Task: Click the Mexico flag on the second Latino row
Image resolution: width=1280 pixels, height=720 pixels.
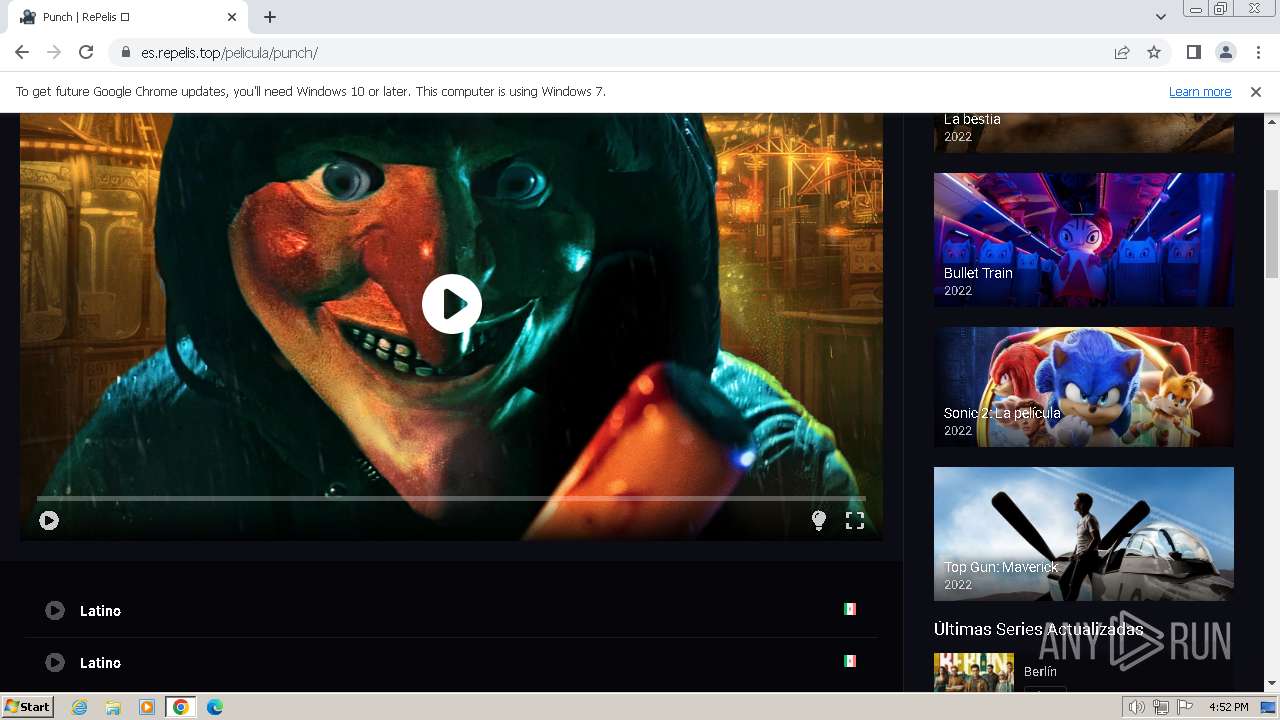Action: (849, 661)
